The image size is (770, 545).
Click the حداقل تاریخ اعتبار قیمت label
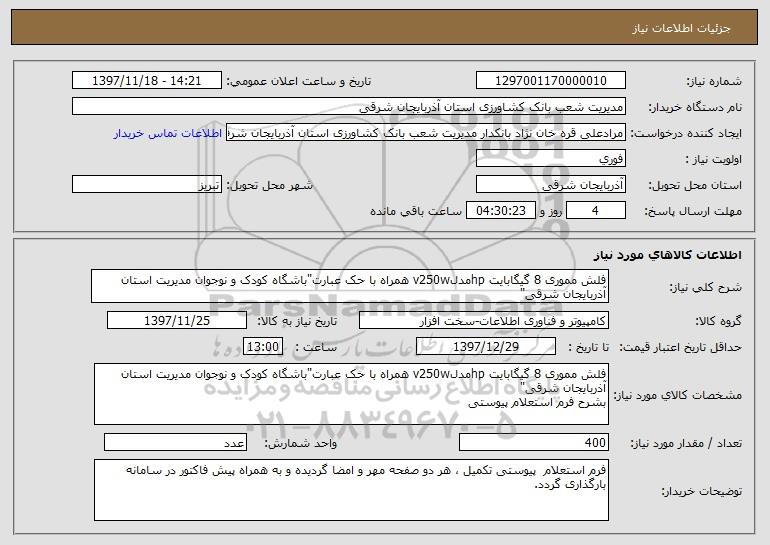[680, 348]
